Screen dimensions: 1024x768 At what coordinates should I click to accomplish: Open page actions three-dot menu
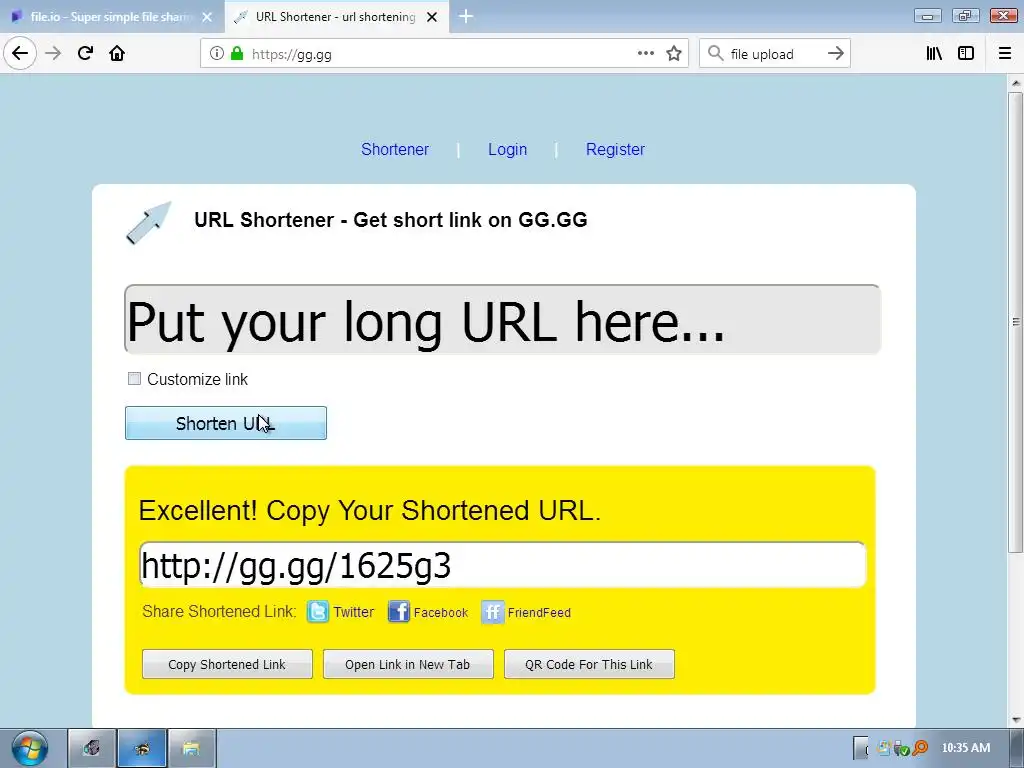646,54
